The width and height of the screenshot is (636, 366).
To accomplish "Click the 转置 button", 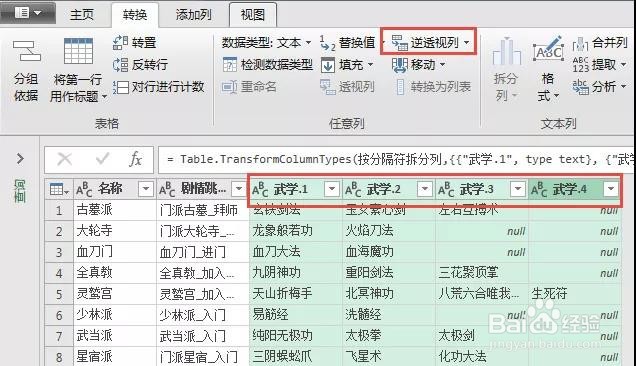I will coord(134,43).
